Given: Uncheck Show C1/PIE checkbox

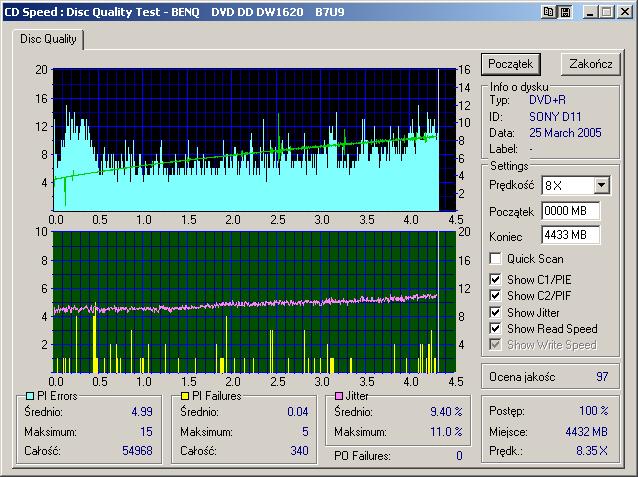Looking at the screenshot, I should [x=495, y=280].
